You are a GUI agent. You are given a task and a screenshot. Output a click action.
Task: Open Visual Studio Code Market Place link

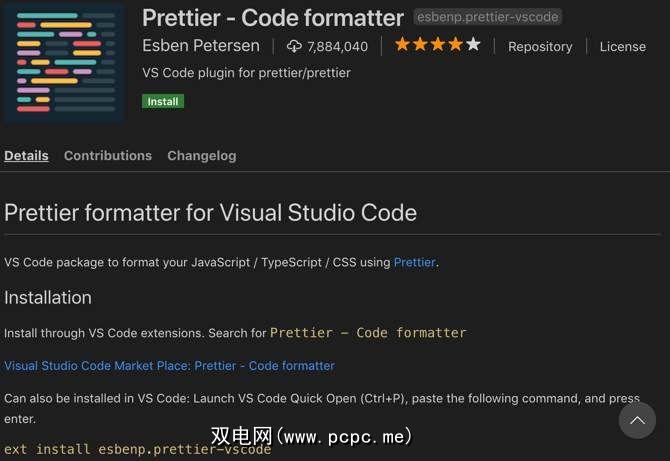click(169, 366)
